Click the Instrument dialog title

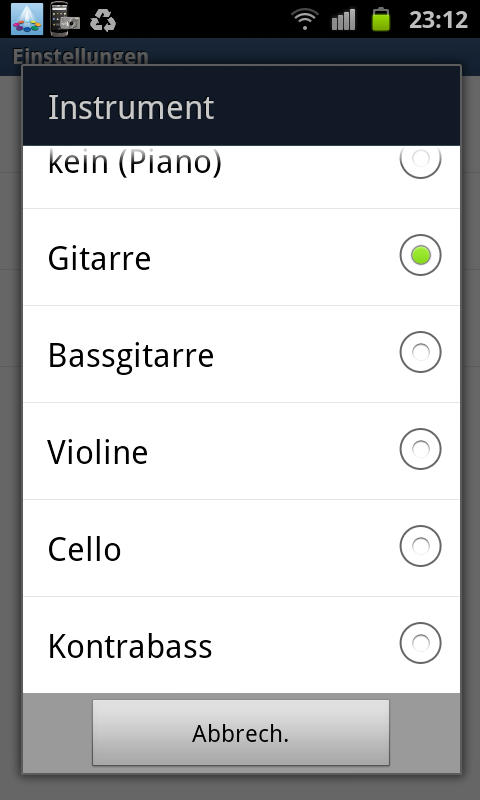(131, 107)
